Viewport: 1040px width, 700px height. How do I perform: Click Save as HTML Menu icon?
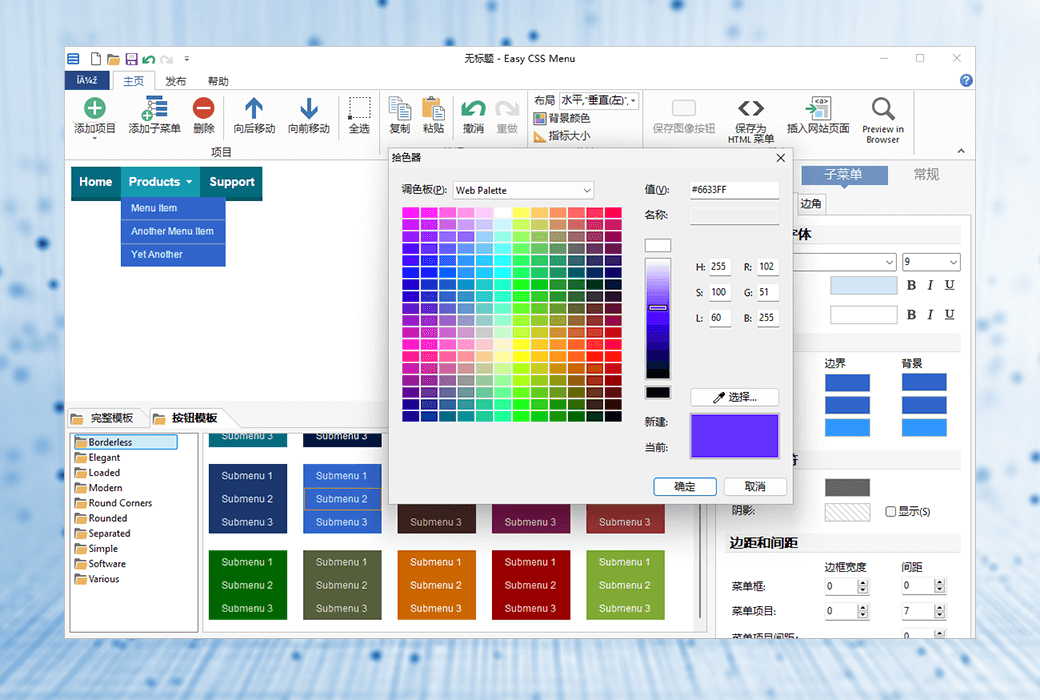point(751,108)
